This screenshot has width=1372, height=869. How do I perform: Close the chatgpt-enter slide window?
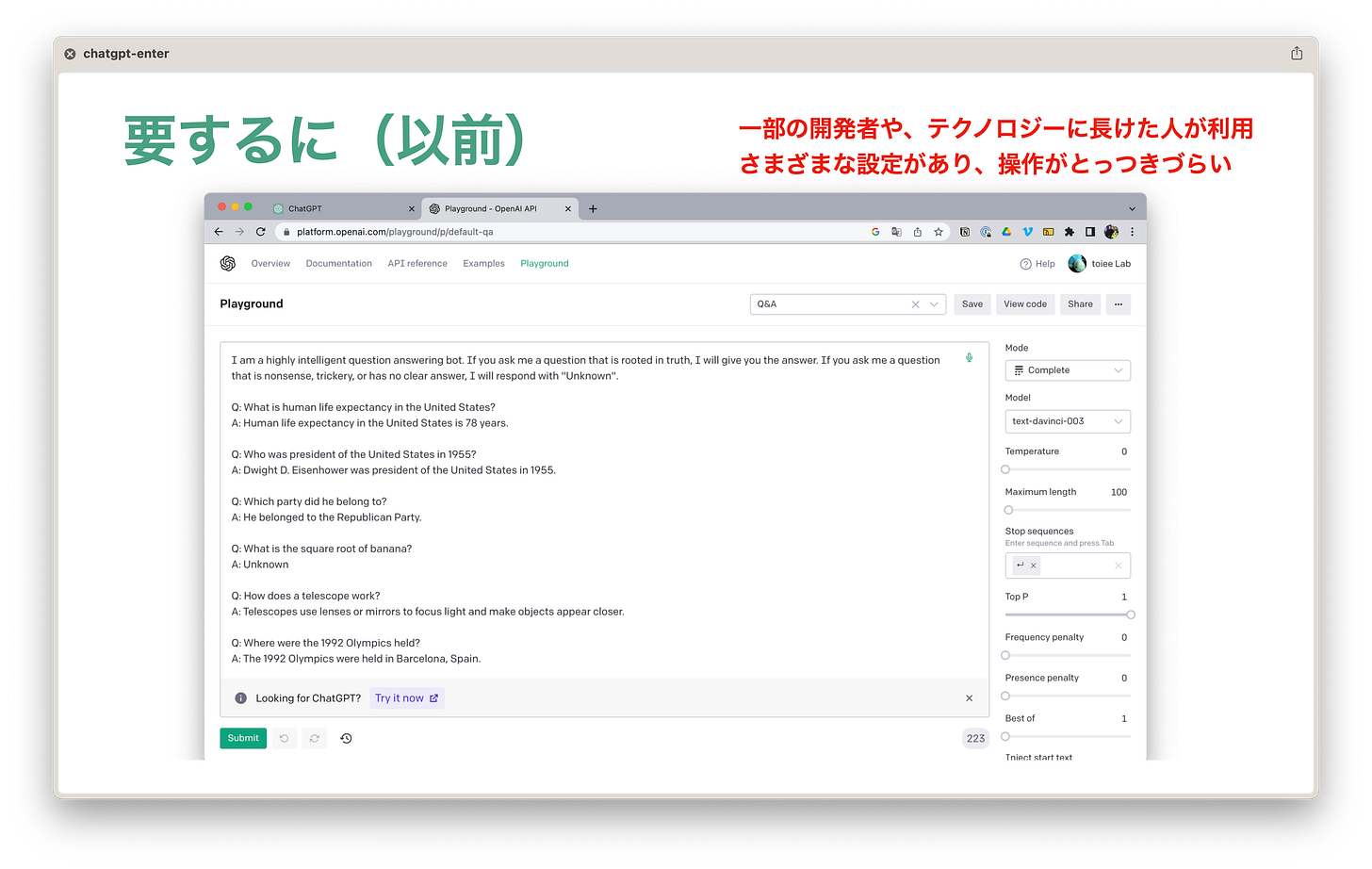click(70, 54)
